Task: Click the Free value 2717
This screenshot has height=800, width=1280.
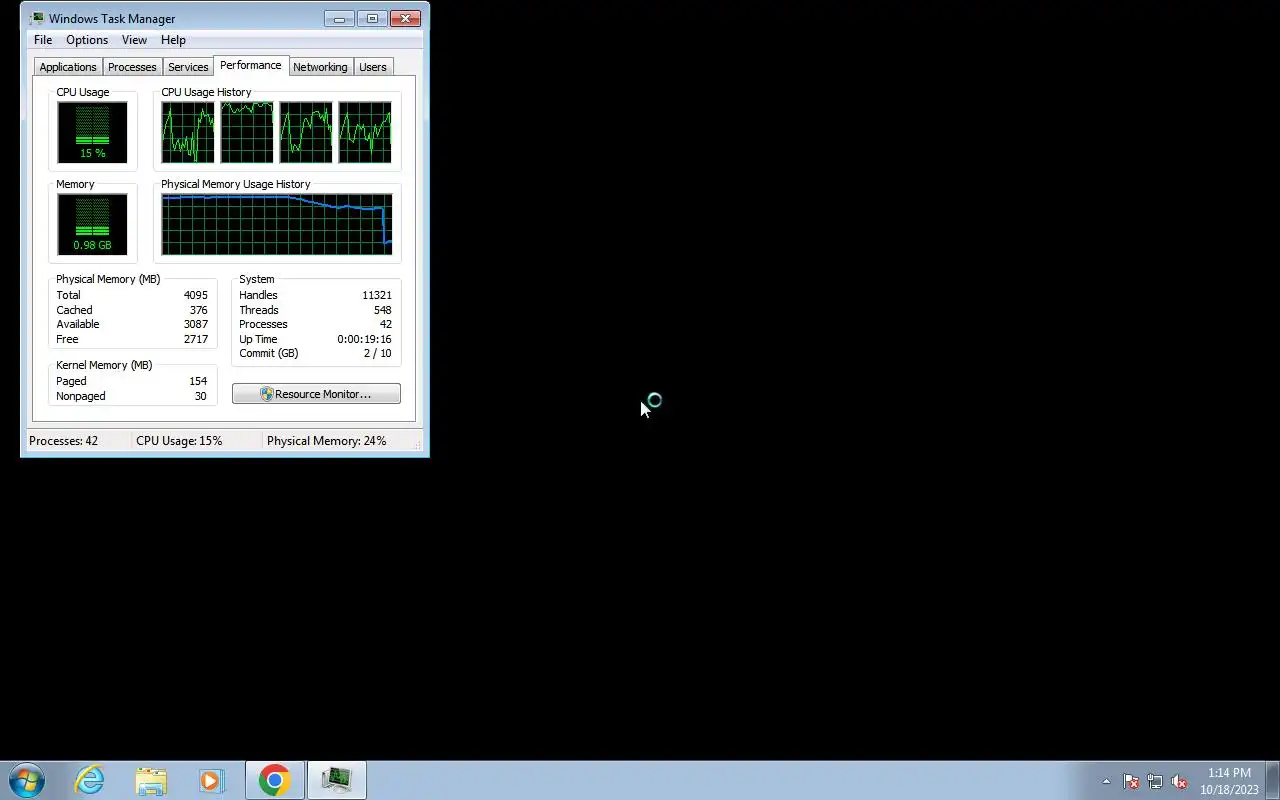Action: (x=196, y=339)
